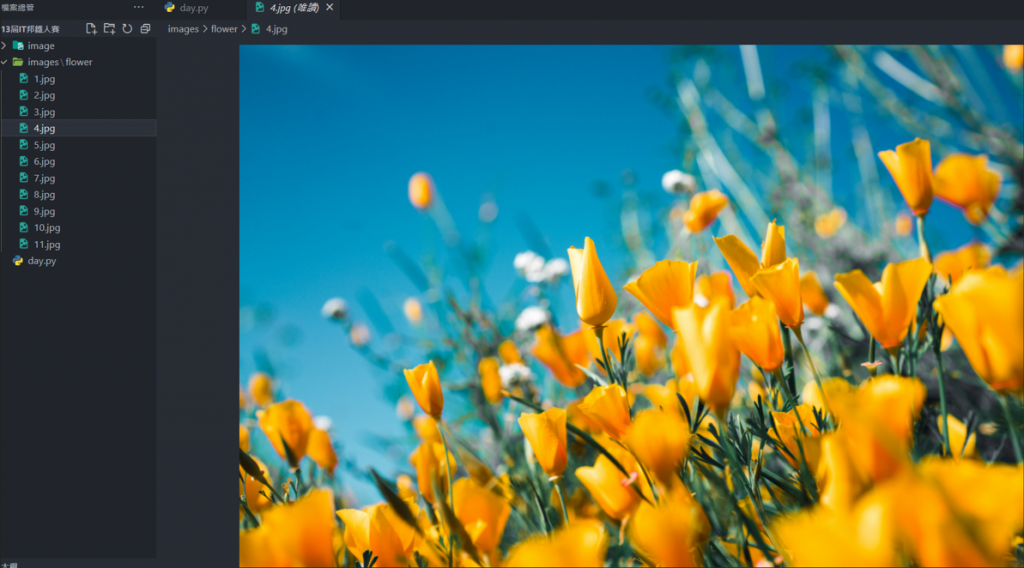Click the 13屆IT邦幫人賽 workspace header
This screenshot has height=568, width=1024.
tap(30, 29)
